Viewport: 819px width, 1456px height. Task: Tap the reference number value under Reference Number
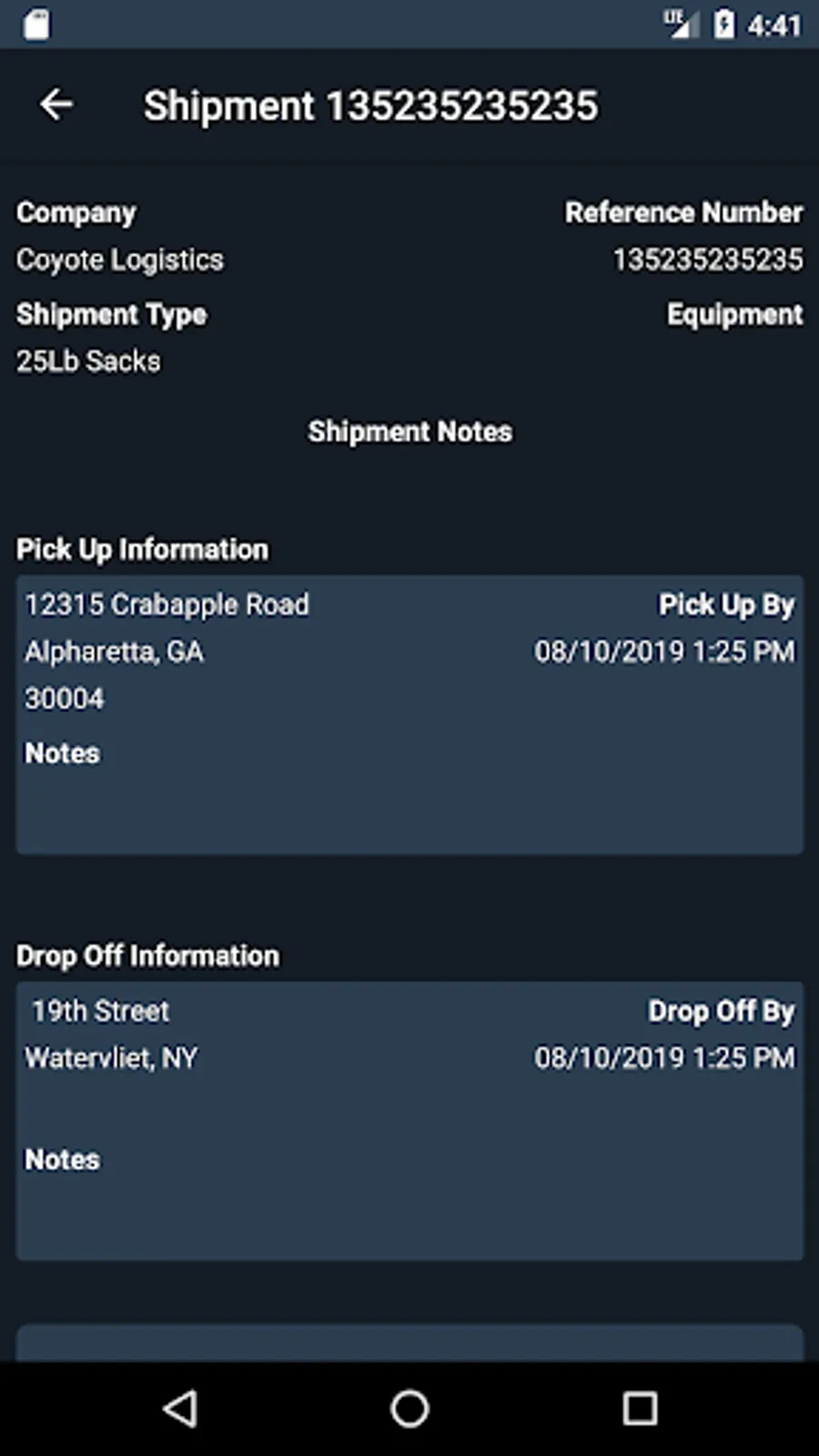(x=707, y=260)
